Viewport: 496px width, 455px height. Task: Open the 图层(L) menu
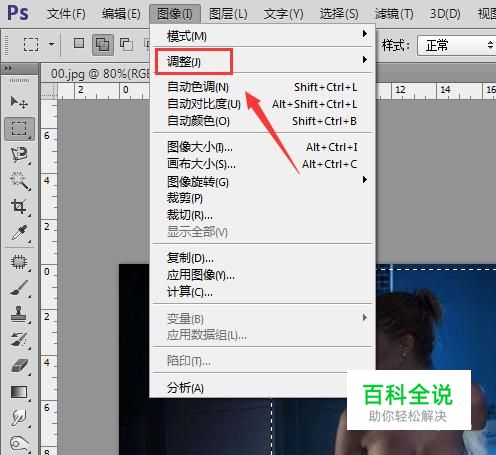click(x=228, y=14)
